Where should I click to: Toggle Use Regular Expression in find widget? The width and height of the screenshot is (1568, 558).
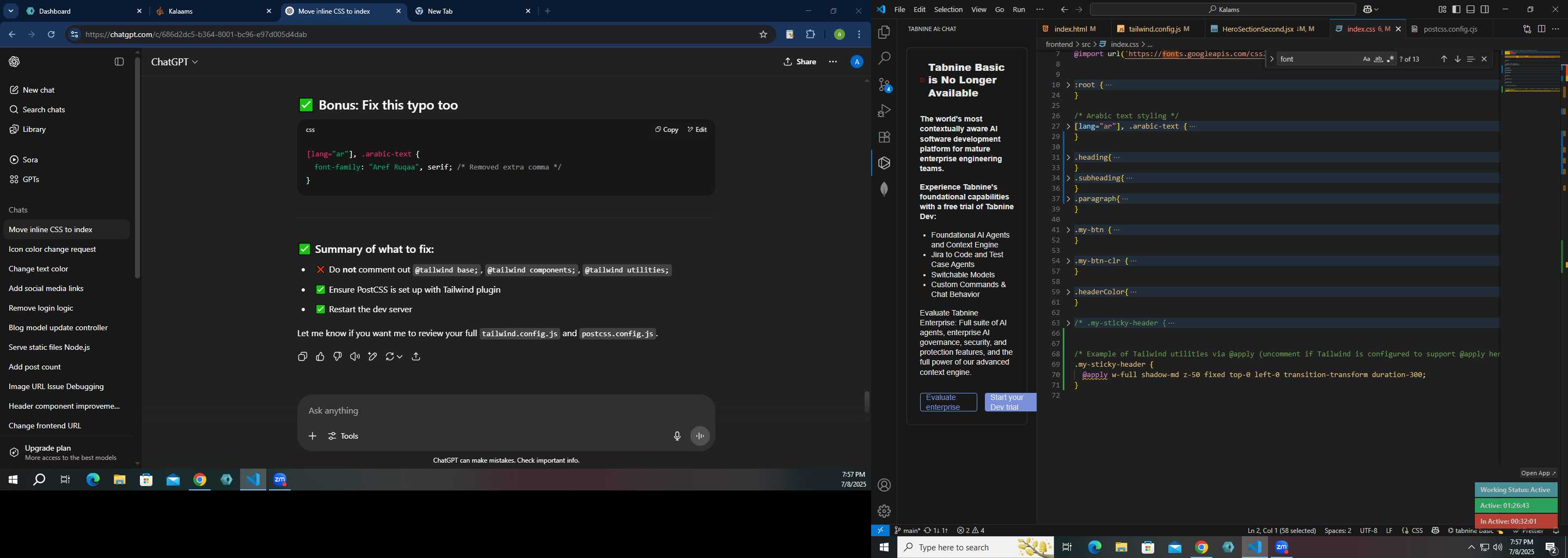point(1391,59)
